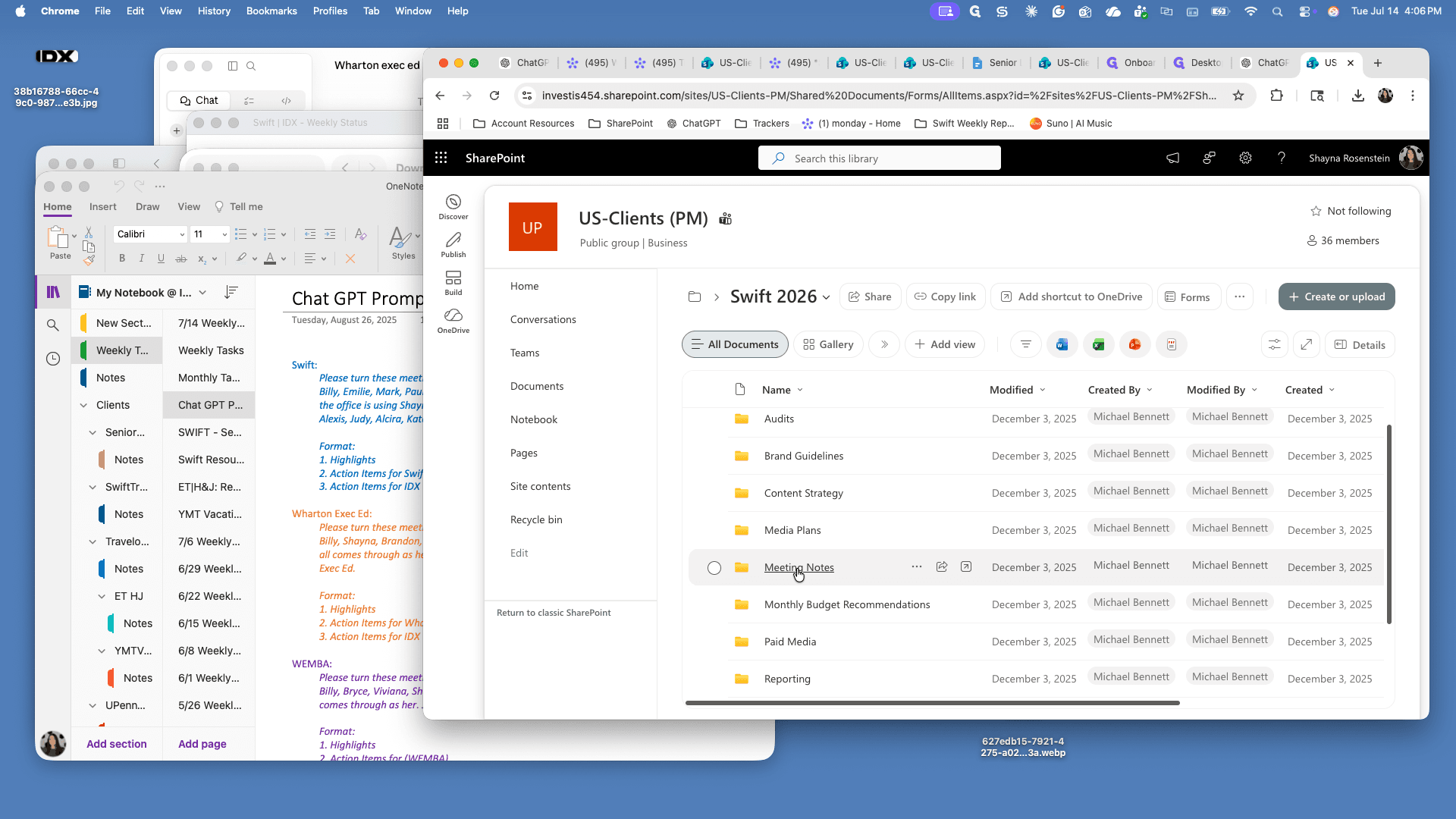1456x819 pixels.
Task: Expand the Swift 2026 folder dropdown
Action: tap(827, 297)
